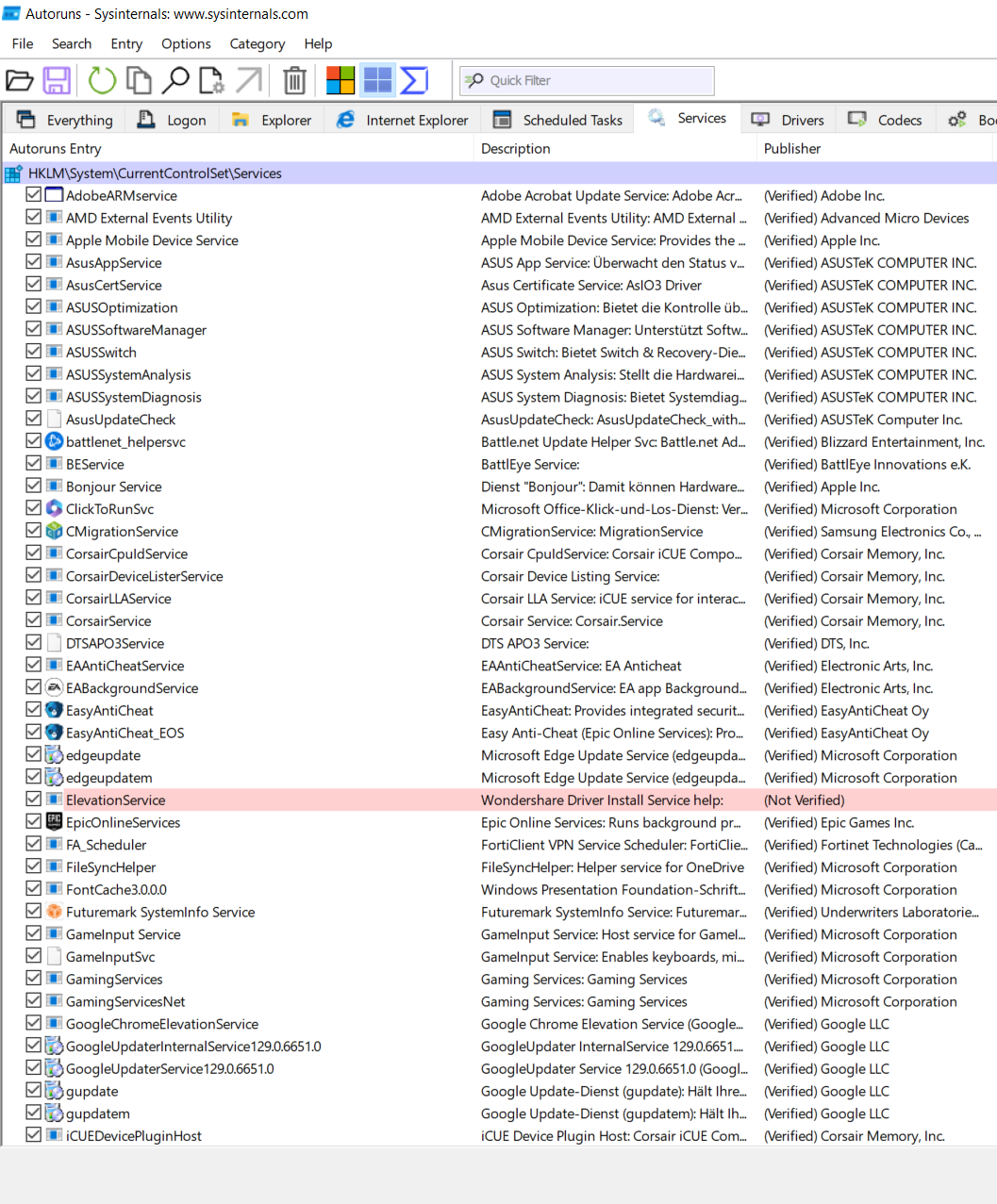Click the Futuremark SystemInfo Service icon
997x1204 pixels.
(55, 912)
